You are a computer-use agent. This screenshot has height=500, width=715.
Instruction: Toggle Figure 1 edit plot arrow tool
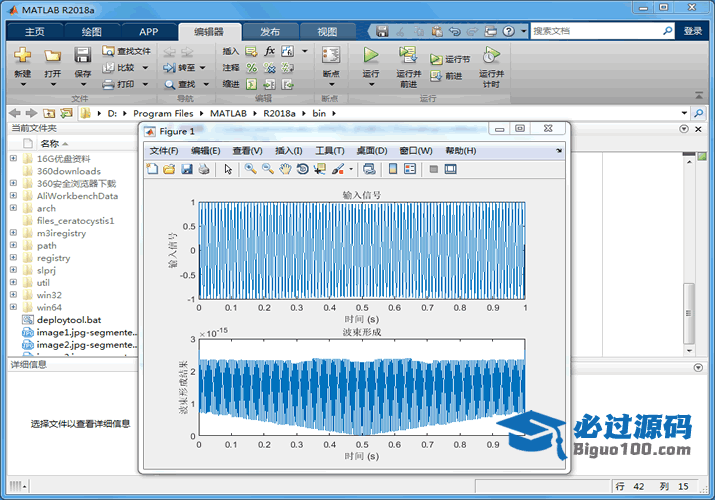(x=228, y=169)
